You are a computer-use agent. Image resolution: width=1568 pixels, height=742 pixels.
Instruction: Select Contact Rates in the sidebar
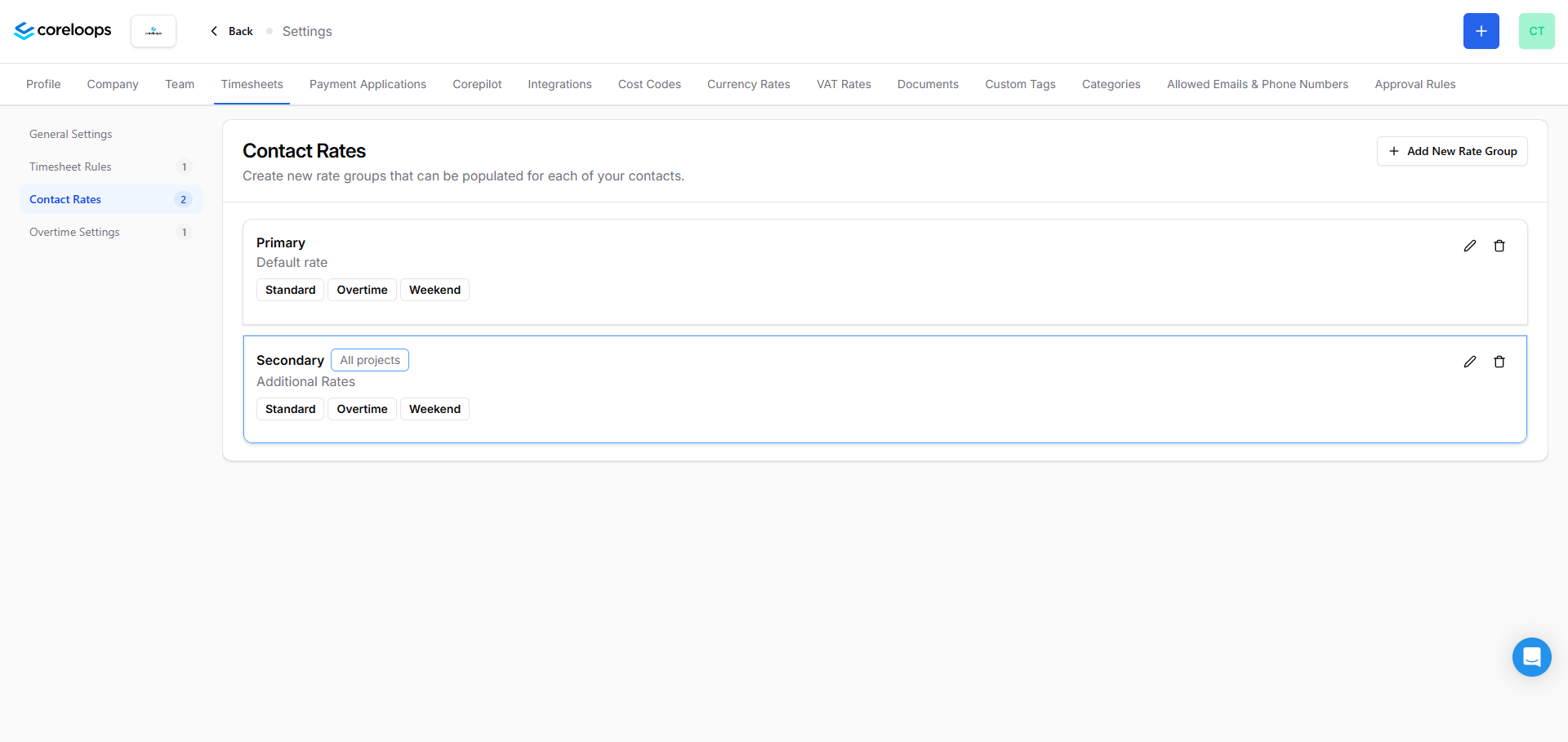[110, 199]
